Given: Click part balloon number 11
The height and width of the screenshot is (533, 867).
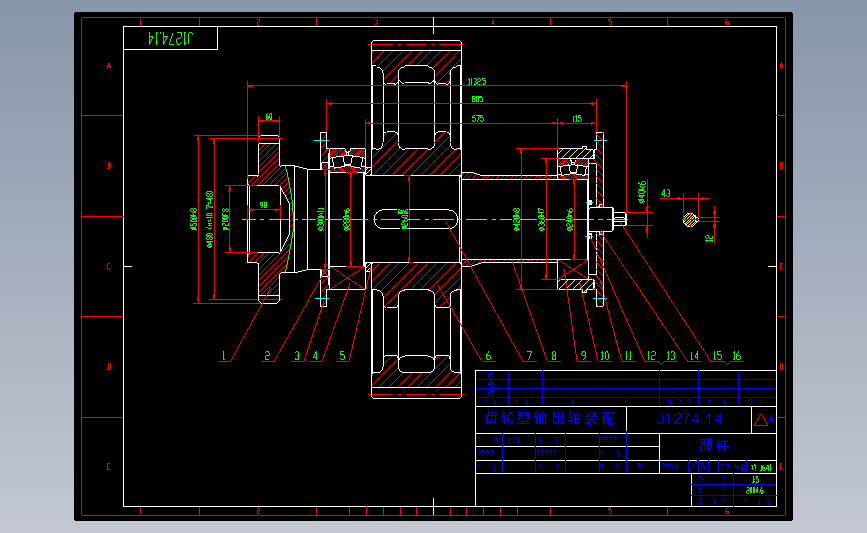Looking at the screenshot, I should point(628,356).
